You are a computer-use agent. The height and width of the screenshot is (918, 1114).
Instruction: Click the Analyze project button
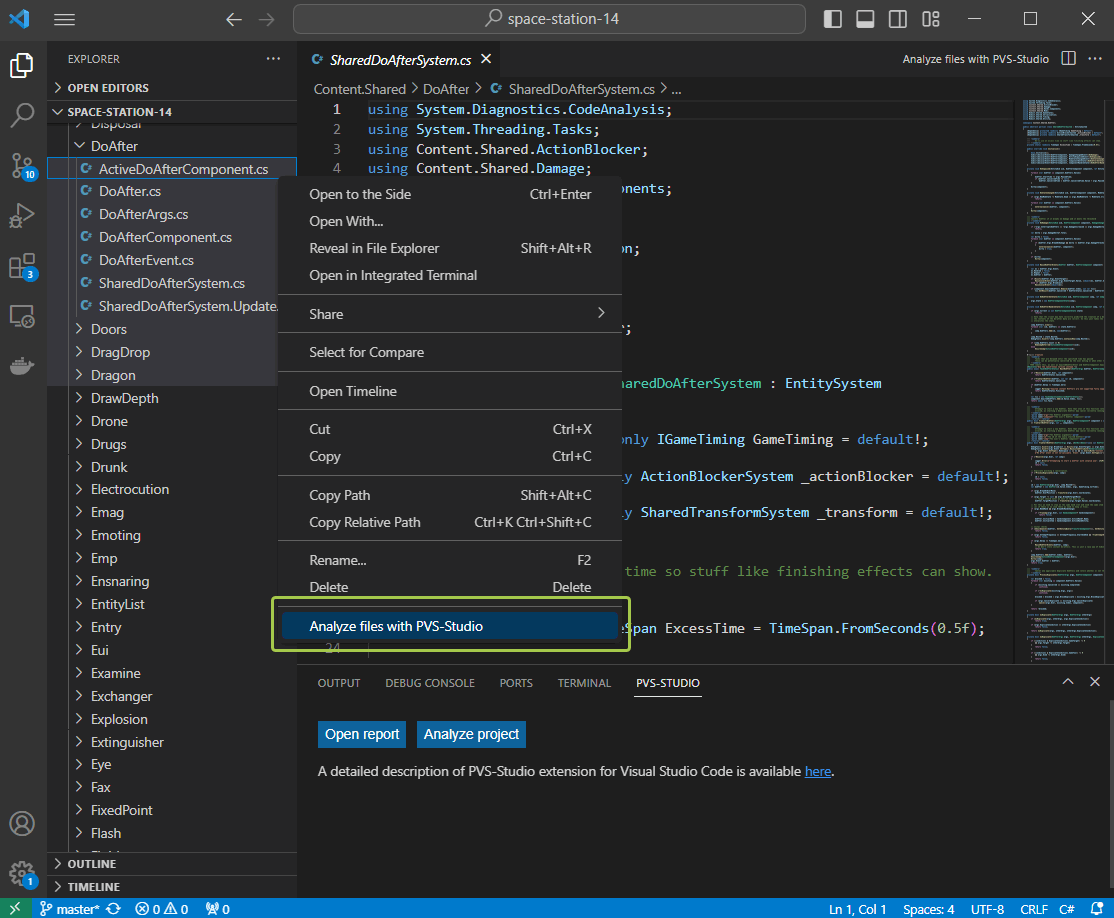click(471, 734)
